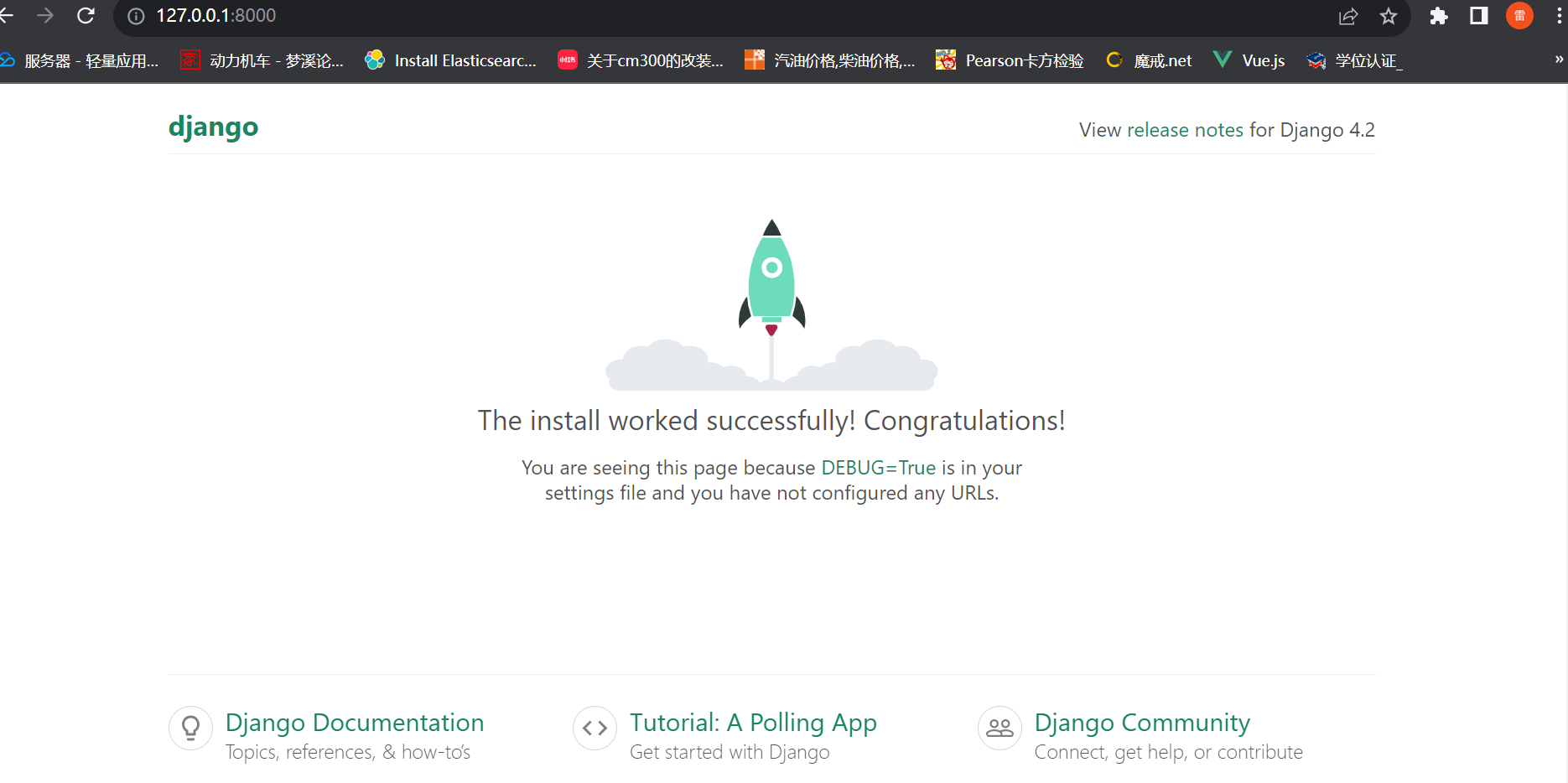Click the rocket illustration
Image resolution: width=1568 pixels, height=783 pixels.
click(x=771, y=305)
